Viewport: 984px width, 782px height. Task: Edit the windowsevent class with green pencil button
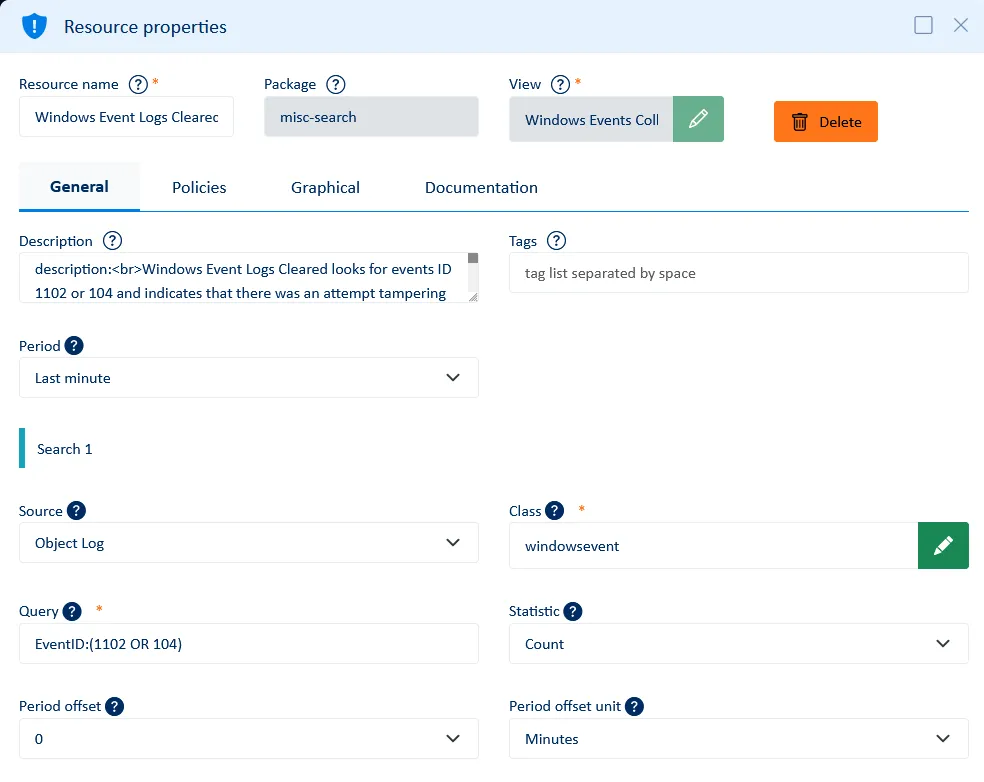[x=942, y=545]
